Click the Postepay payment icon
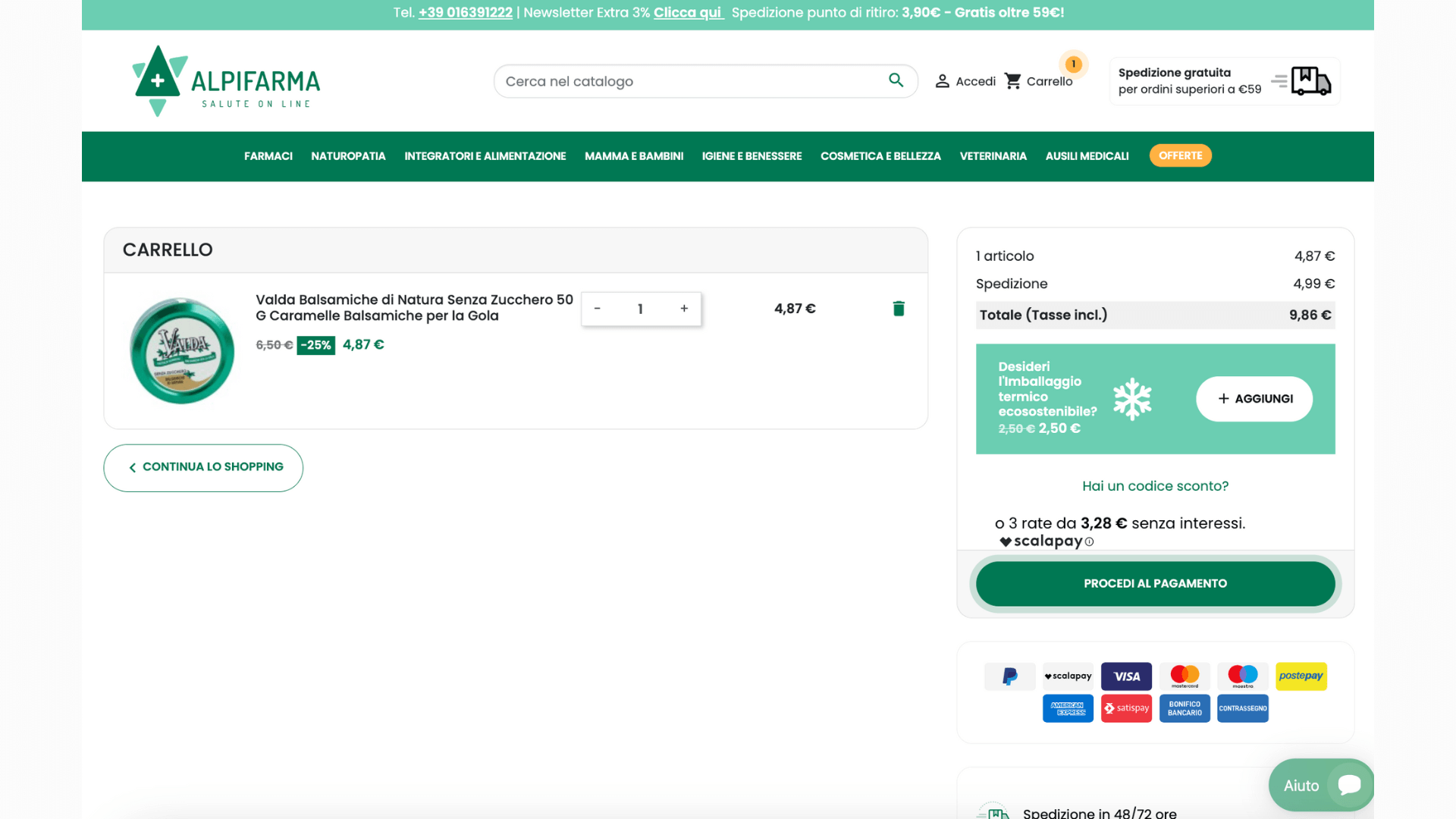Viewport: 1456px width, 819px height. point(1301,676)
